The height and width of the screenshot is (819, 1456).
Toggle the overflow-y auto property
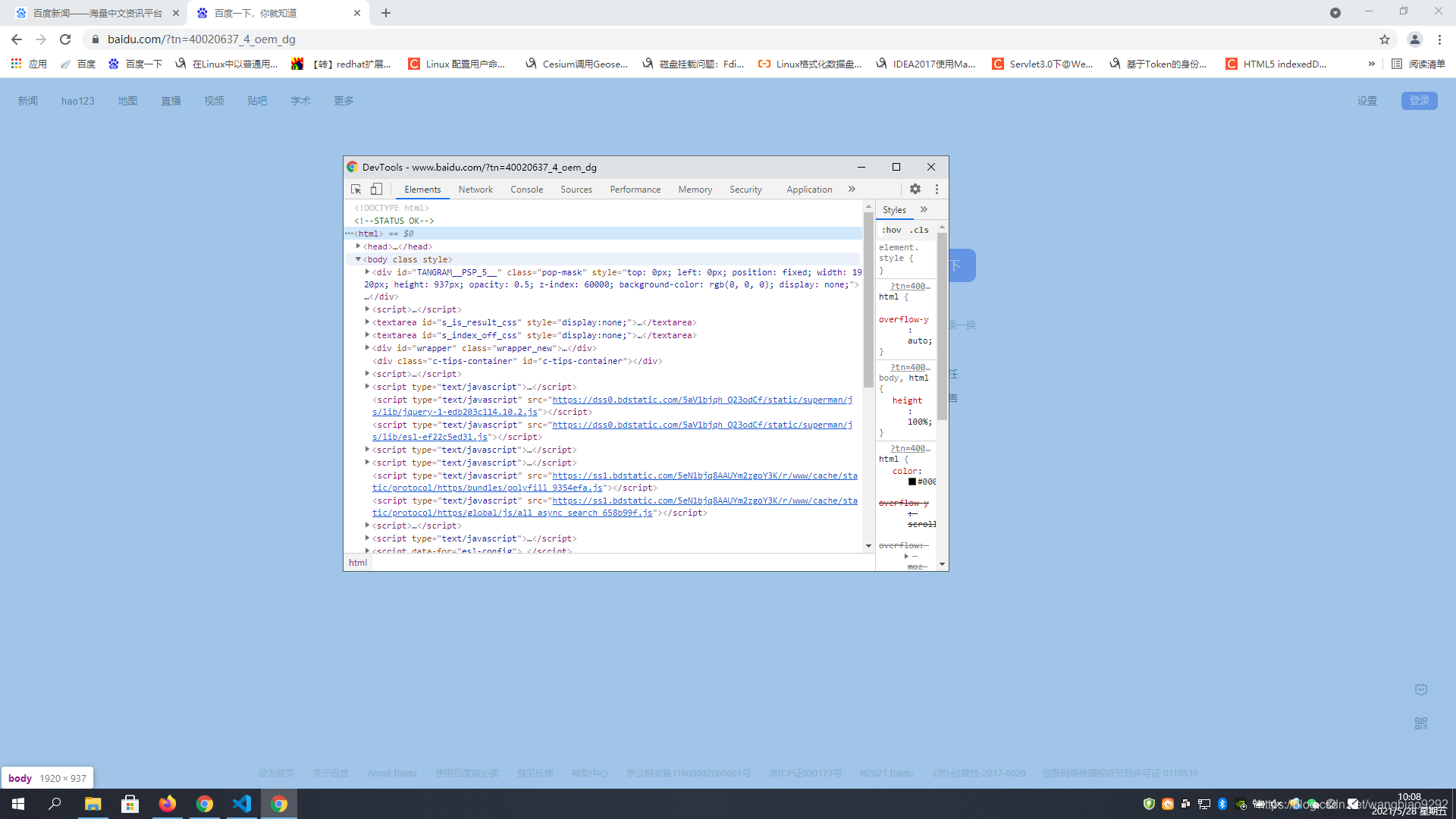pyautogui.click(x=882, y=319)
